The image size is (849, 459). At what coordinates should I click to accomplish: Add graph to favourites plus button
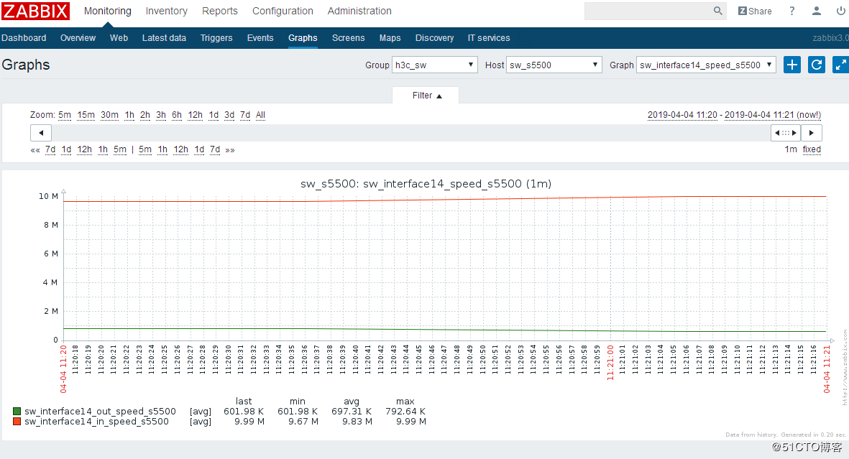click(792, 65)
